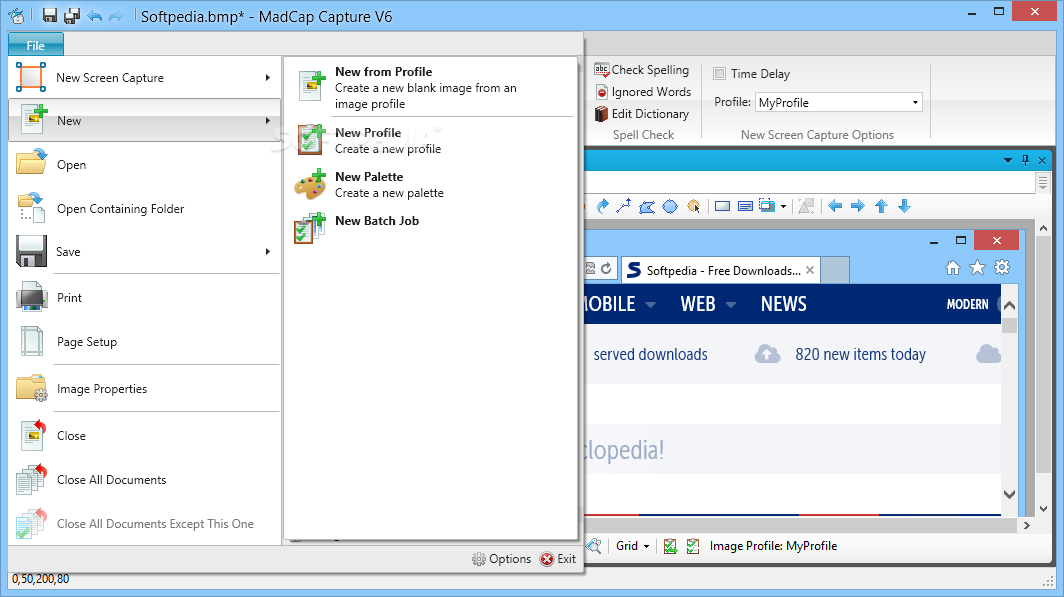This screenshot has height=597, width=1064.
Task: Select the New menu entry
Action: coord(144,120)
